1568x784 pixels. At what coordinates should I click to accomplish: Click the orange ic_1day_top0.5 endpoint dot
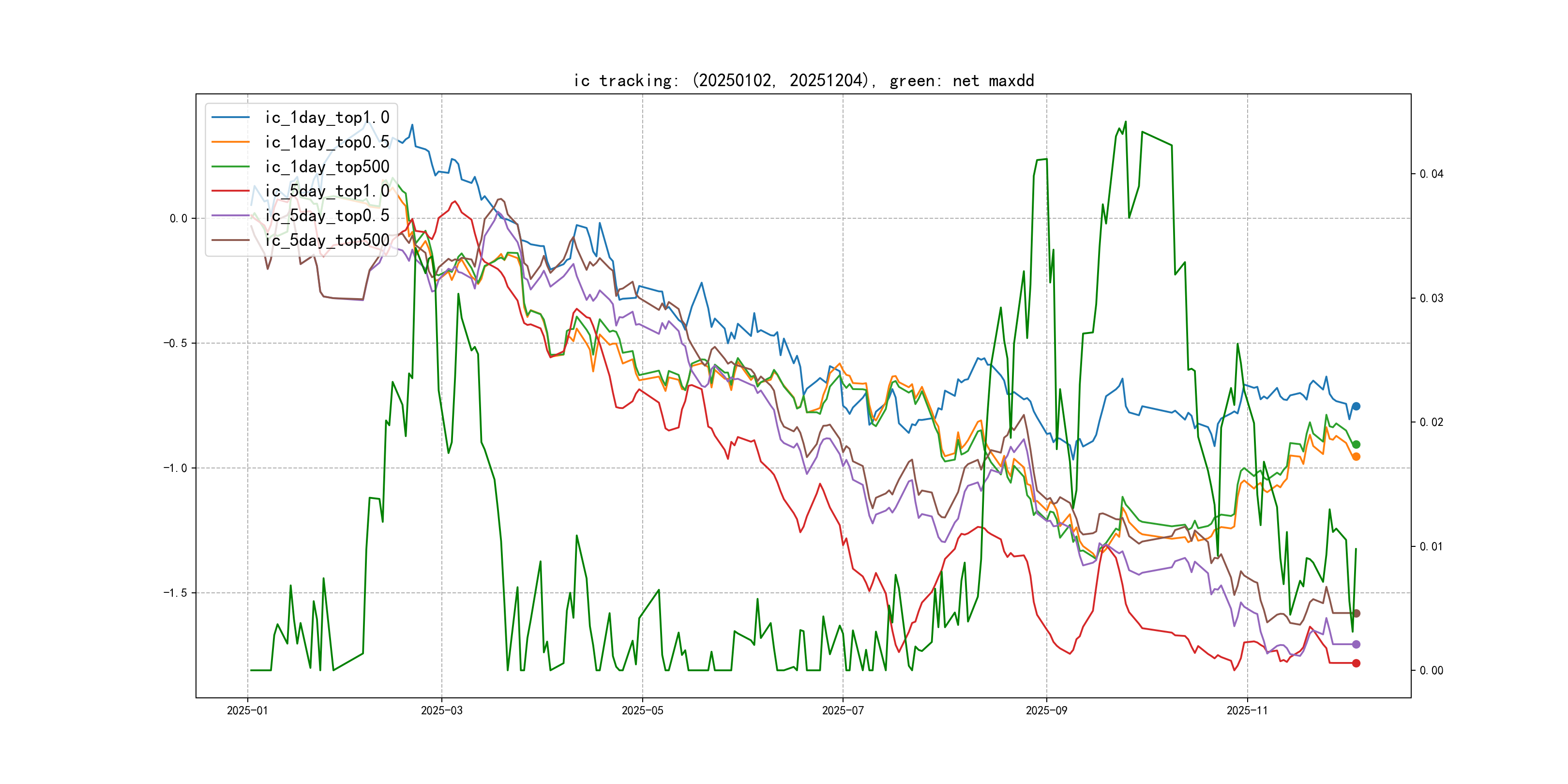[x=1356, y=456]
